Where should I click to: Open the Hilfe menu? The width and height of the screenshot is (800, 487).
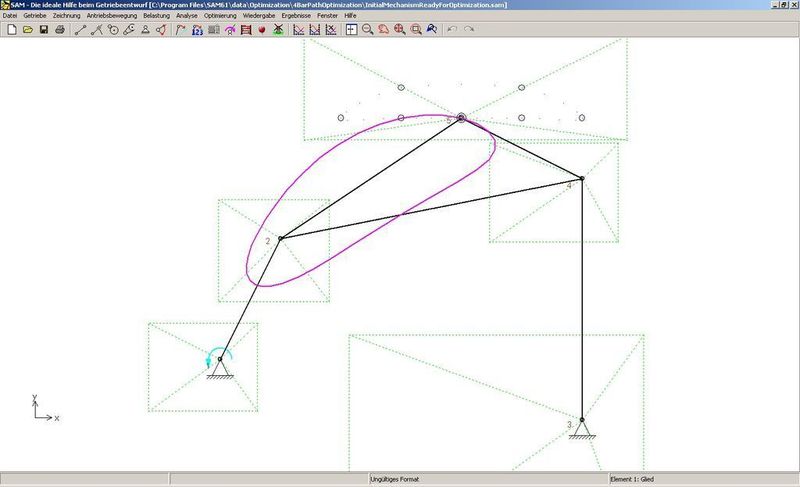click(x=350, y=17)
